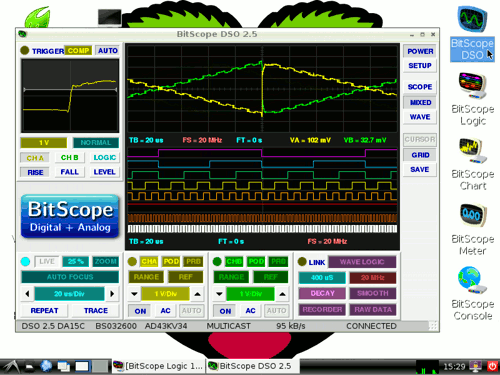
Task: Click the POWER button
Action: tap(420, 51)
